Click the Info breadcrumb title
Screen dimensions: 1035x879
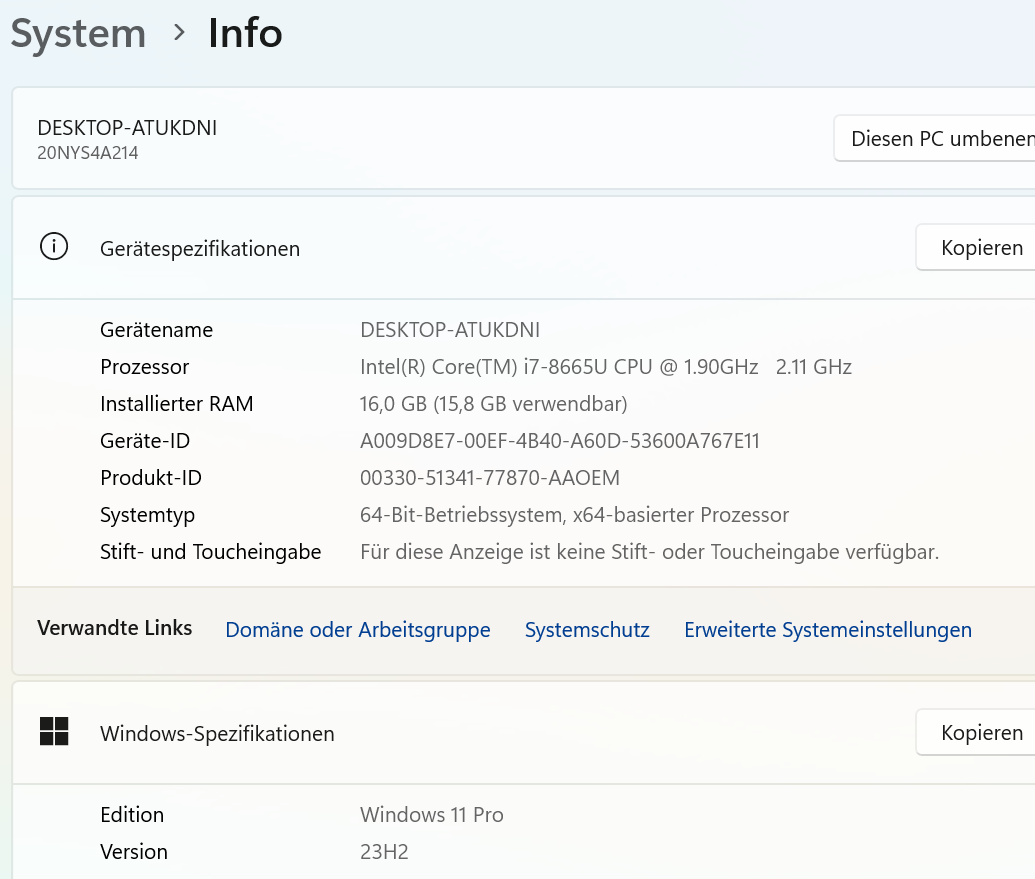[x=245, y=33]
